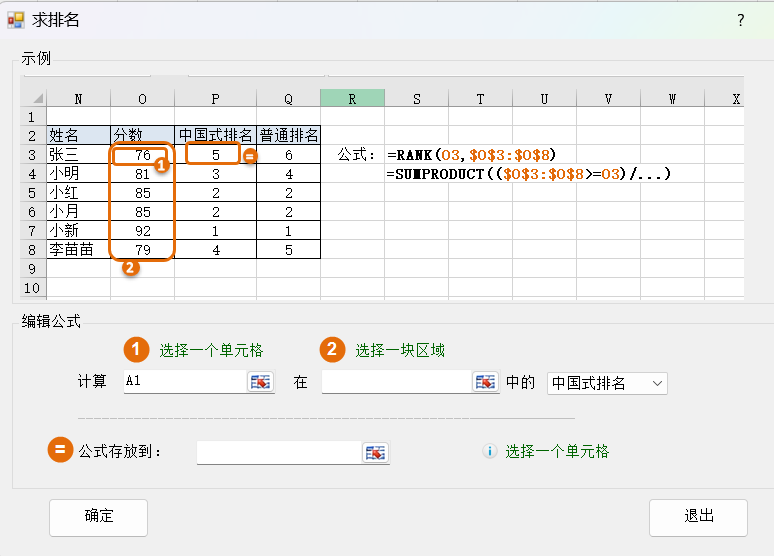Screen dimensions: 774x556
Task: Click the 退出 button
Action: coord(698,517)
